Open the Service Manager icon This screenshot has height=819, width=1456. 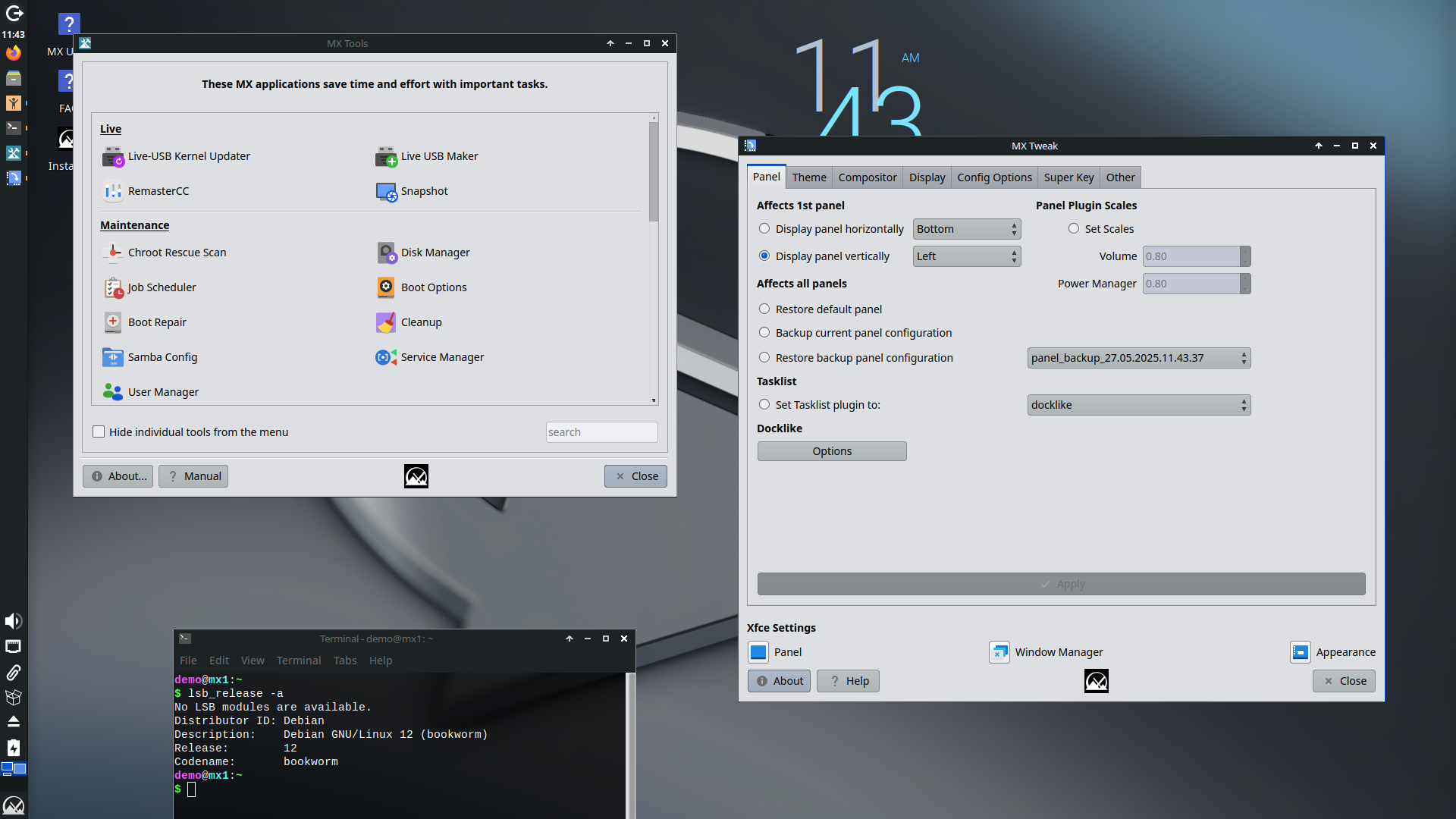386,358
